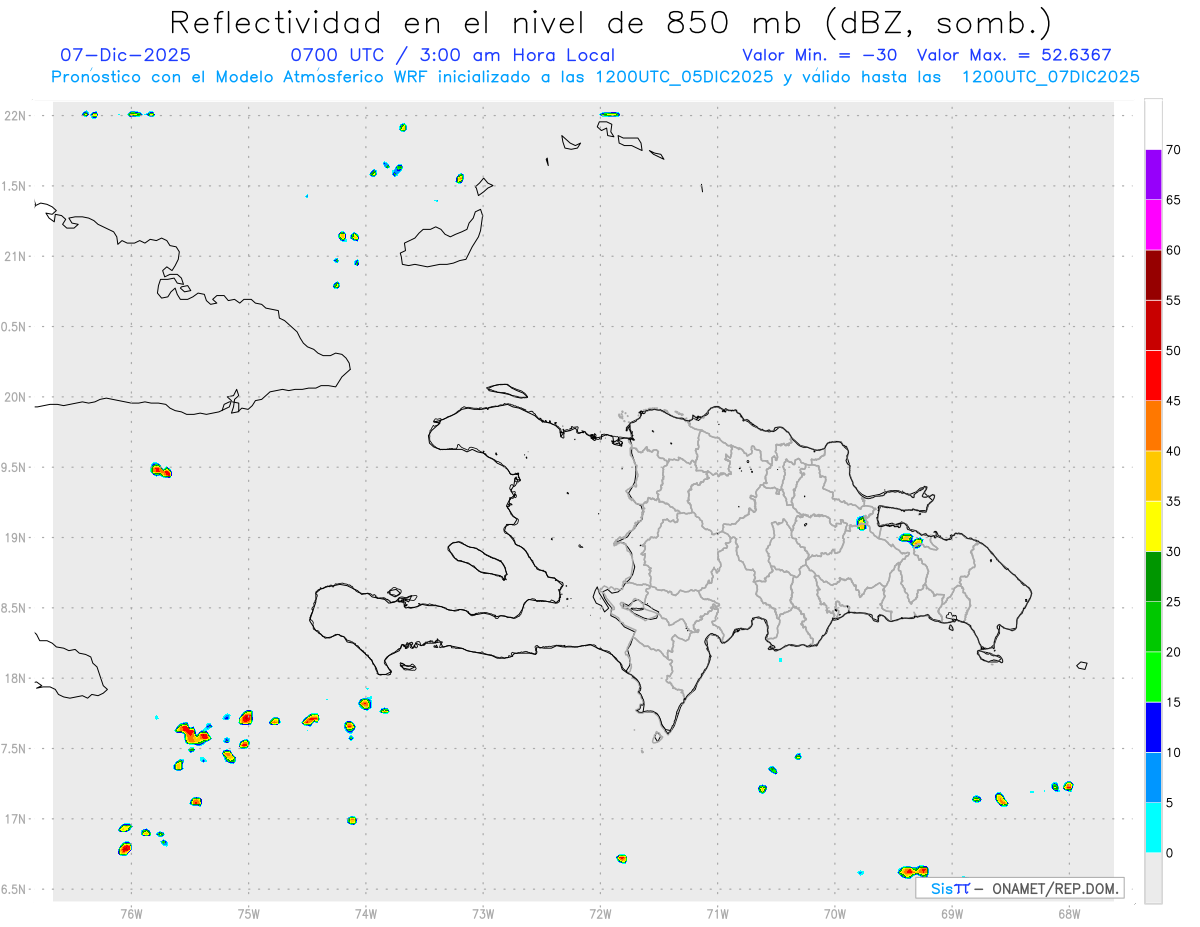The image size is (1200, 927).
Task: Select the colorbar tick label '20'
Action: pos(1173,652)
